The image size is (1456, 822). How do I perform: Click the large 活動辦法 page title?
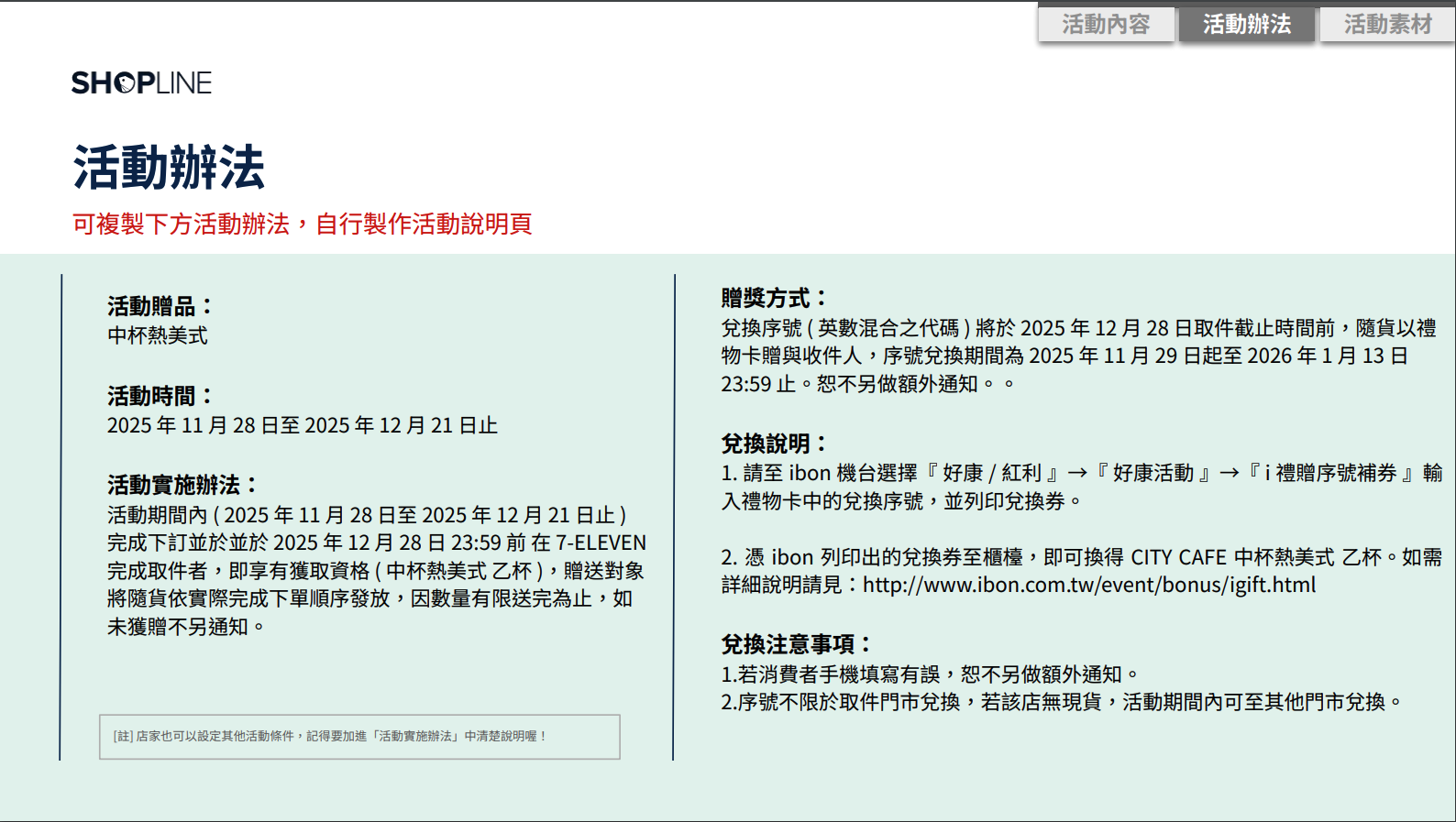point(169,168)
